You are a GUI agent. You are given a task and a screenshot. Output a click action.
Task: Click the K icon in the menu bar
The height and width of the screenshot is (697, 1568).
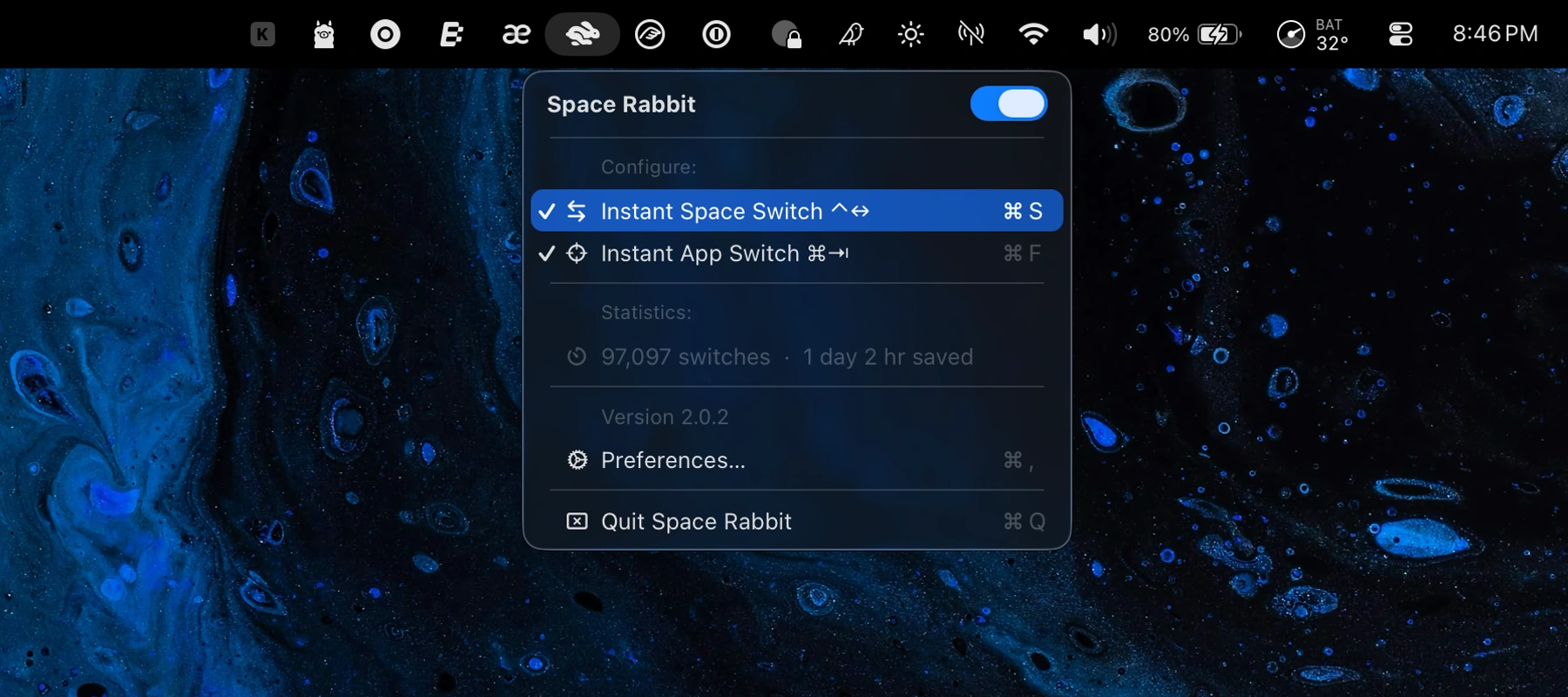tap(262, 35)
